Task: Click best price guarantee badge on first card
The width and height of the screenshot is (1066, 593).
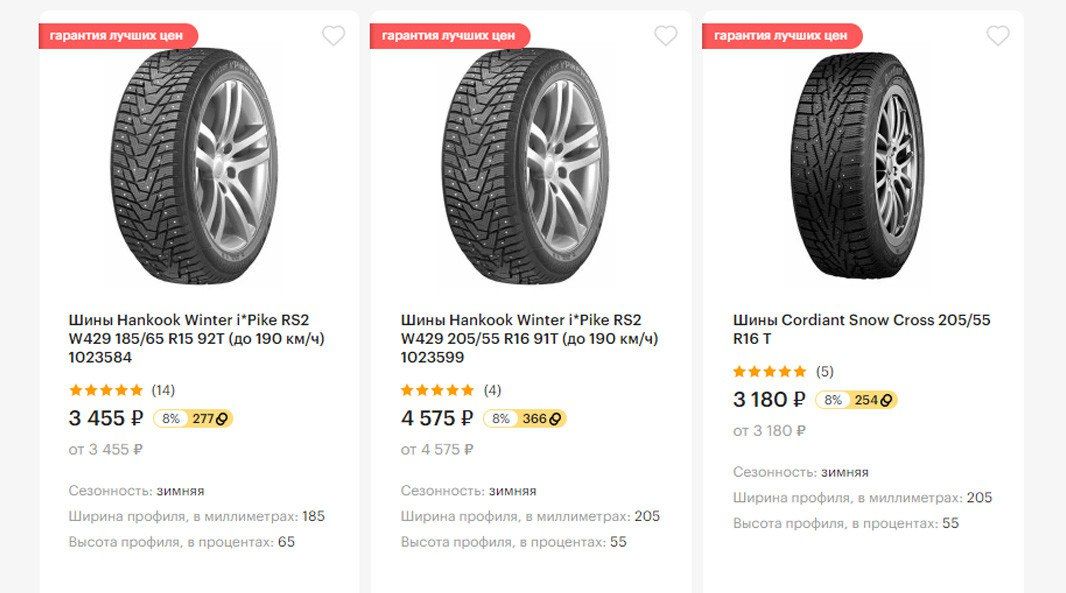Action: click(x=116, y=36)
